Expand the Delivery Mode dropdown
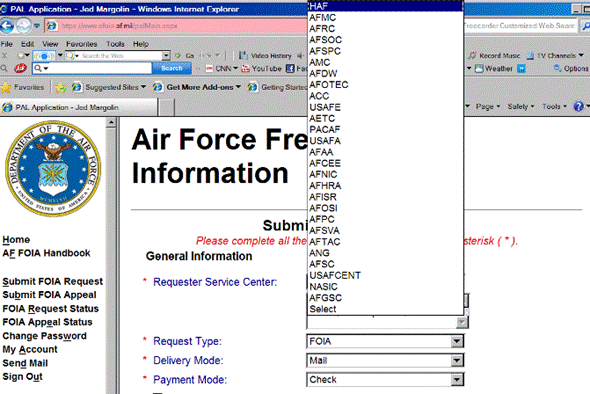This screenshot has height=394, width=590. pyautogui.click(x=457, y=361)
